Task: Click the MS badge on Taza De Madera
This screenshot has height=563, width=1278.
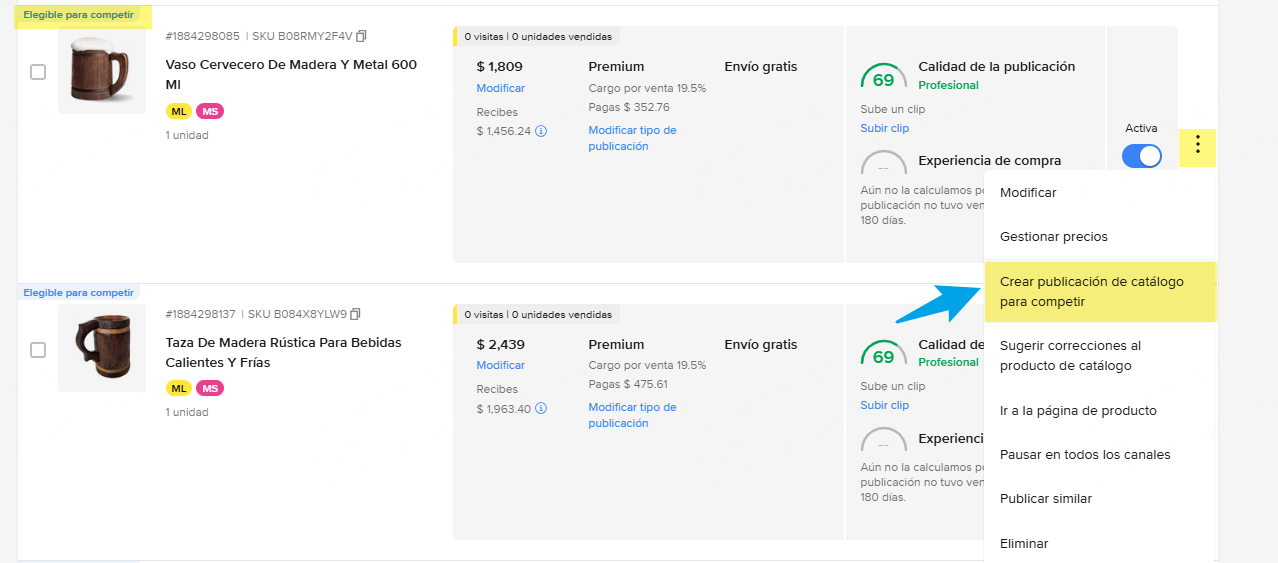Action: click(x=210, y=388)
